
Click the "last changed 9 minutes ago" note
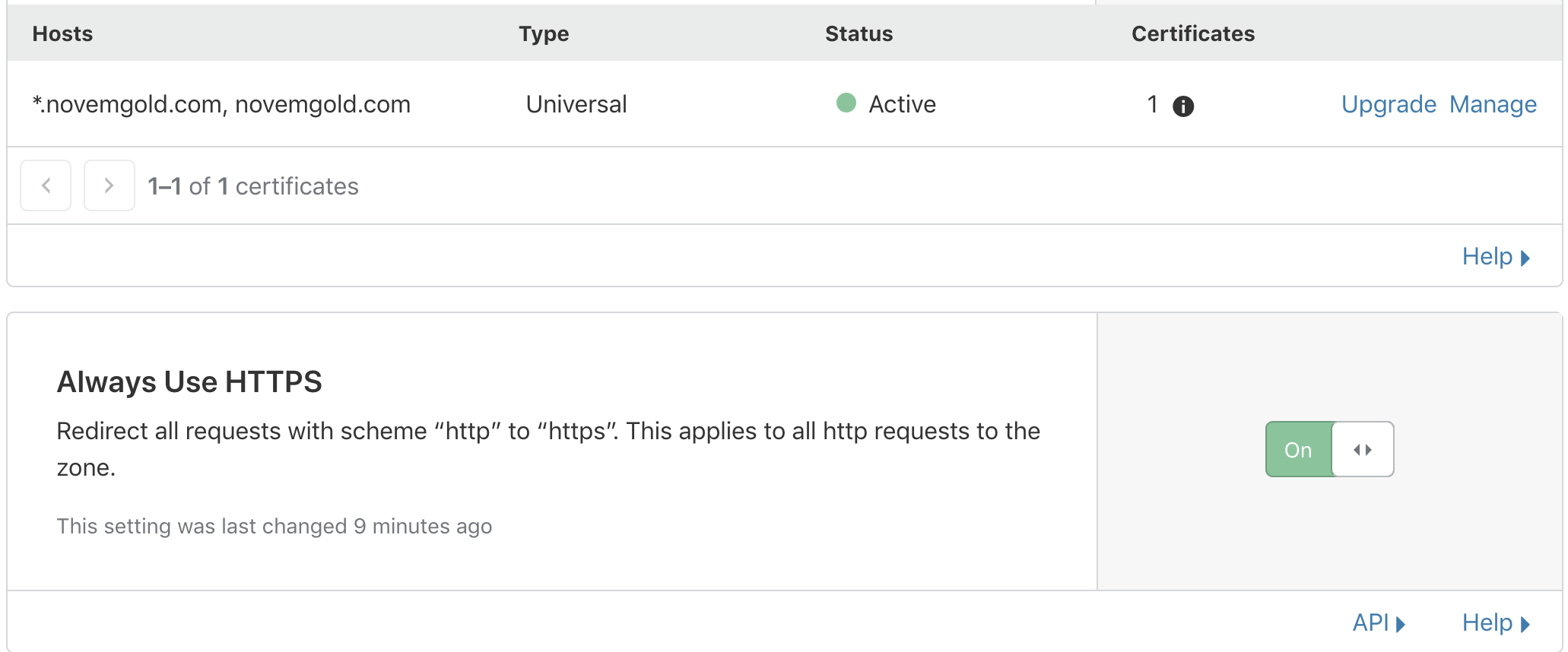[274, 526]
